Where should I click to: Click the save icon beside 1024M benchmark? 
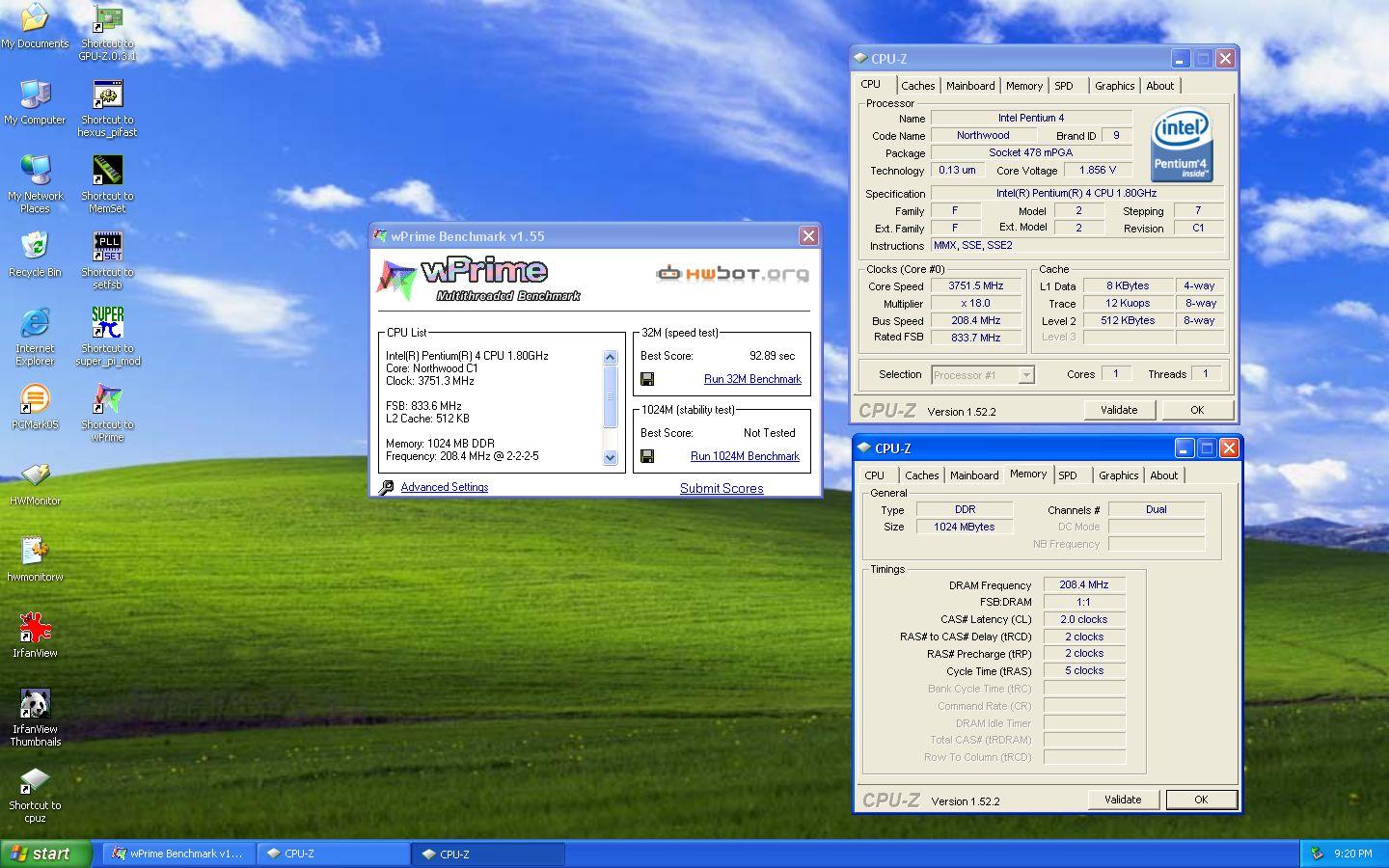[x=647, y=456]
